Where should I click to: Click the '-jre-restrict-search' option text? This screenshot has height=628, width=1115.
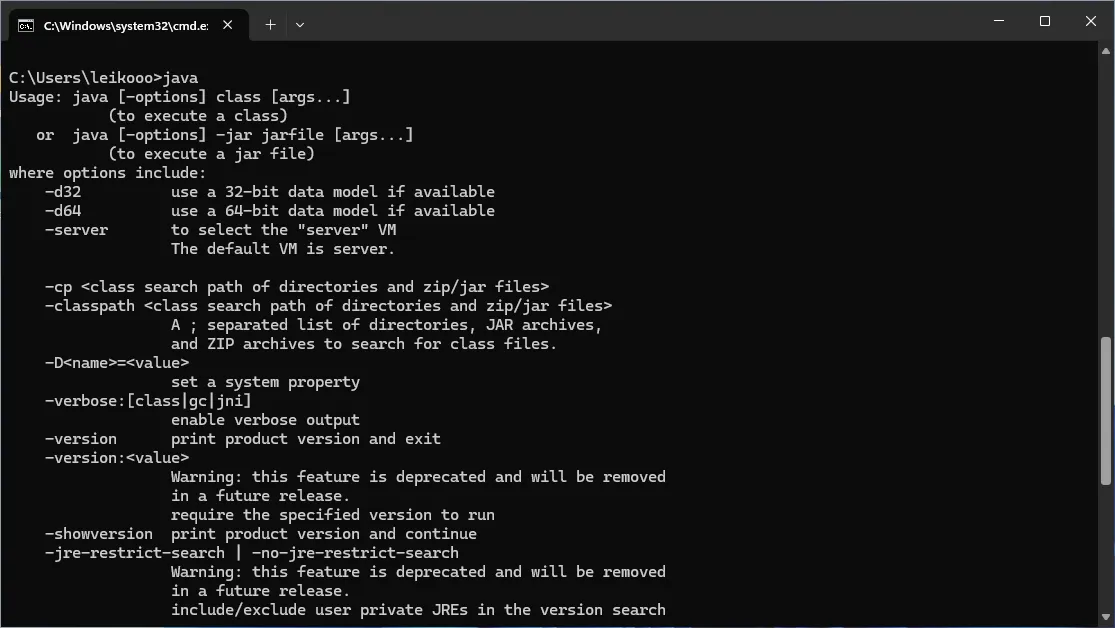pos(135,553)
